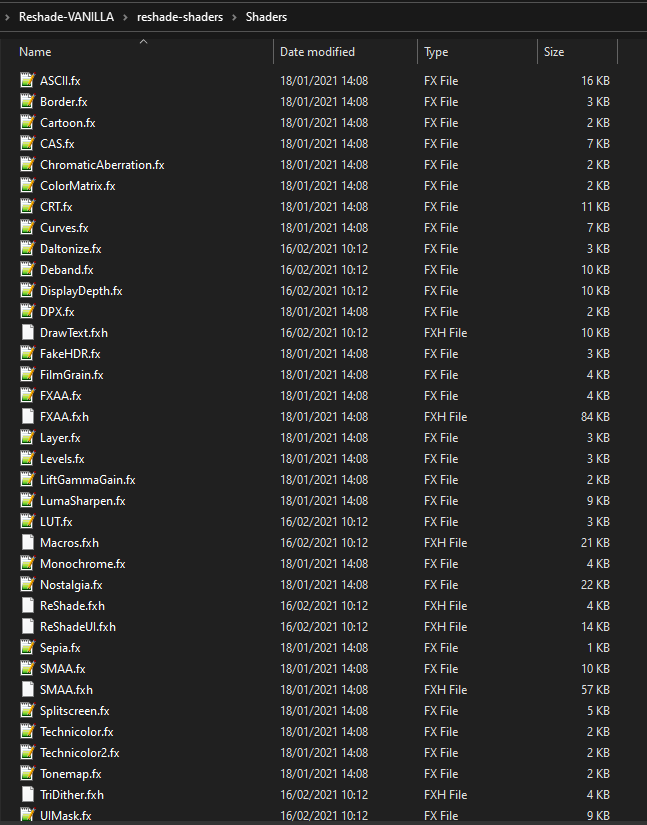This screenshot has width=647, height=825.
Task: Sort files by the Type column header
Action: pos(436,52)
